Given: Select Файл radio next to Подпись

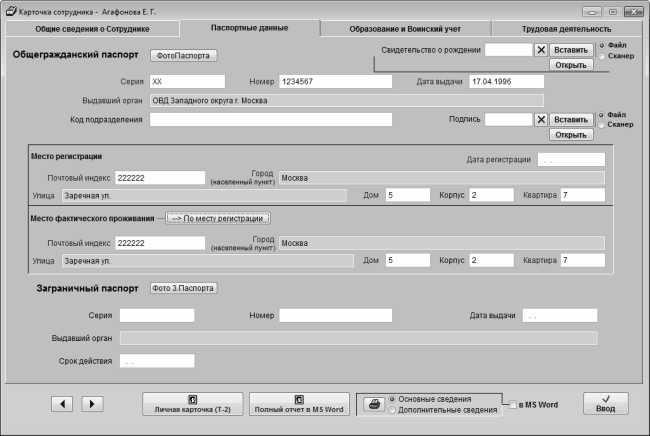Looking at the screenshot, I should click(x=601, y=115).
